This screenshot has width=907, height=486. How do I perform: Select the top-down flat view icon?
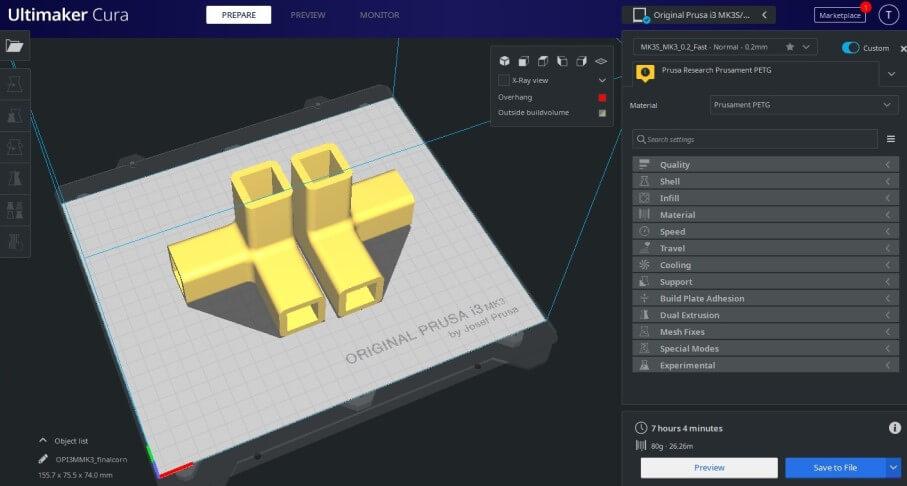(x=600, y=61)
